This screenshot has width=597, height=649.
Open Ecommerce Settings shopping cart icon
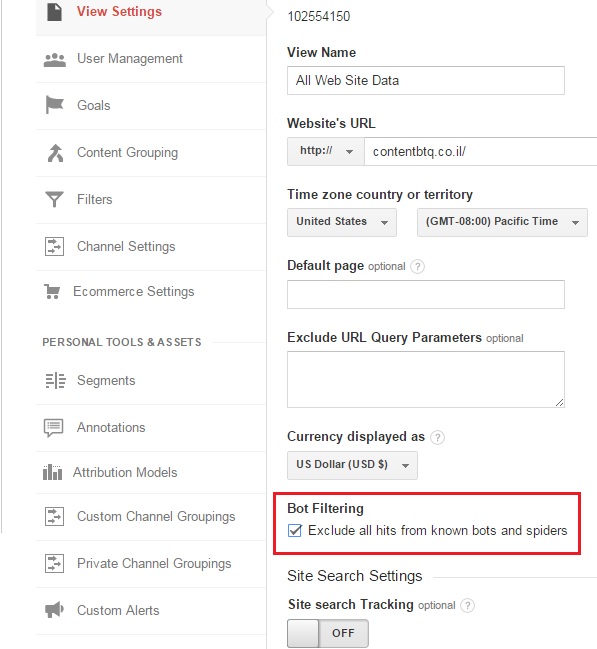tap(53, 291)
